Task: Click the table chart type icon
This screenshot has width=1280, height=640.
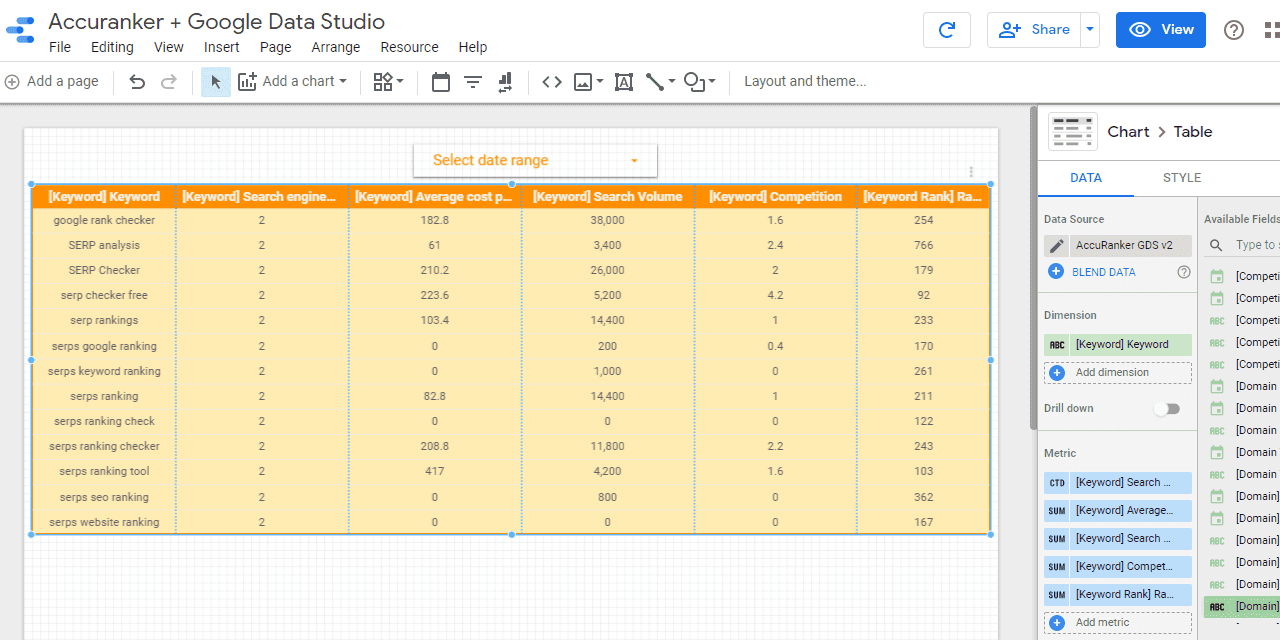Action: click(1072, 131)
